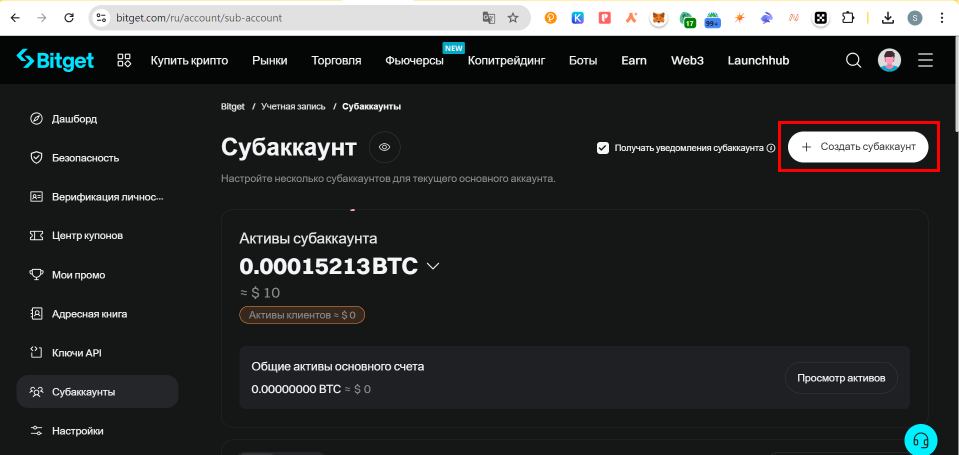Click Активы клиентов ≈ $0 badge
Viewport: 959px width, 455px height.
click(x=302, y=315)
